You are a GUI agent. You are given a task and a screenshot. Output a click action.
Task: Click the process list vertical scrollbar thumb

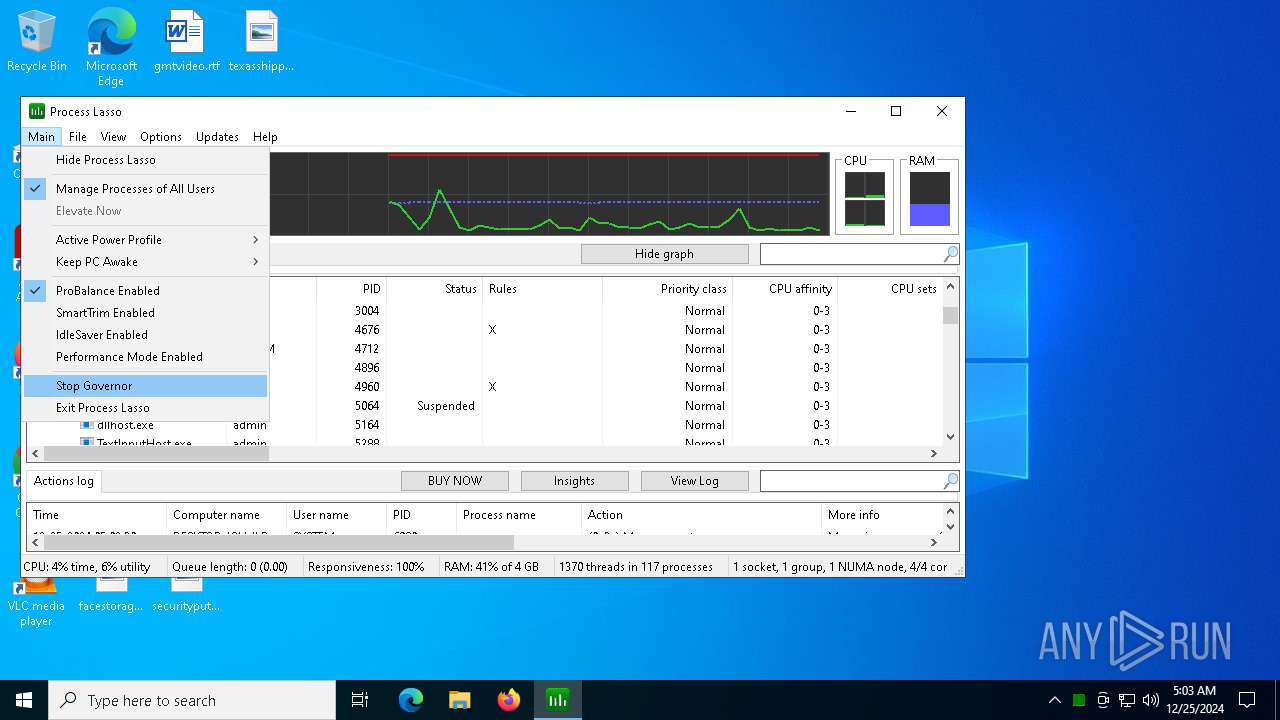[x=950, y=315]
